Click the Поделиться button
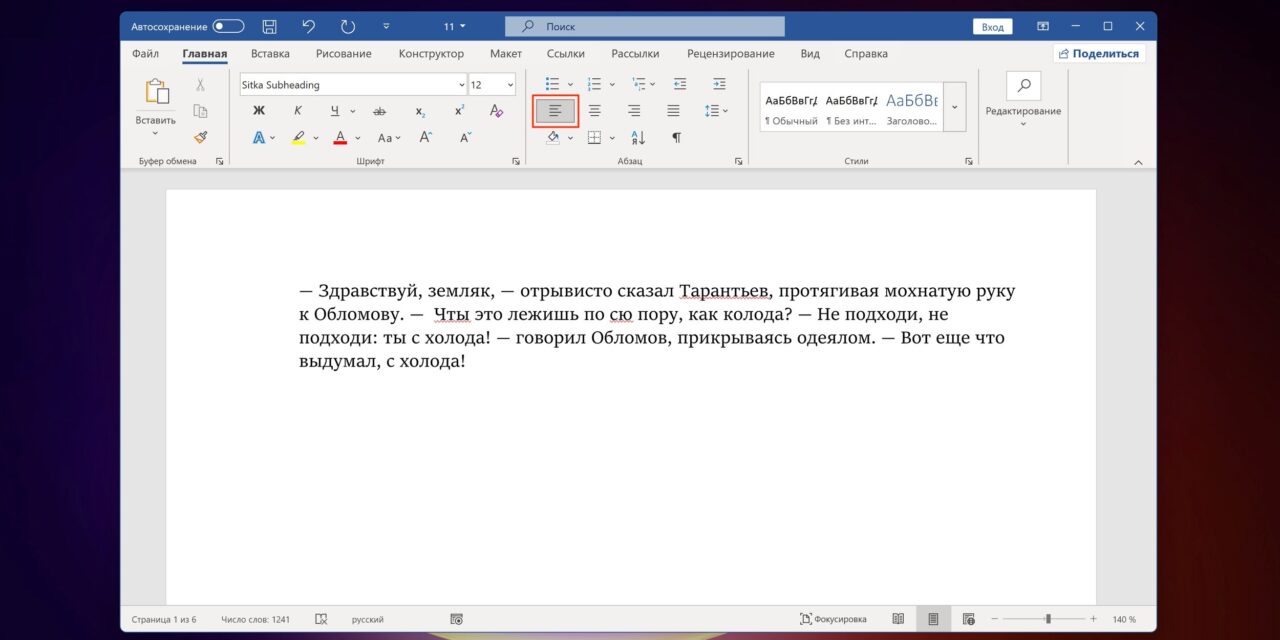Viewport: 1280px width, 640px height. pos(1098,54)
